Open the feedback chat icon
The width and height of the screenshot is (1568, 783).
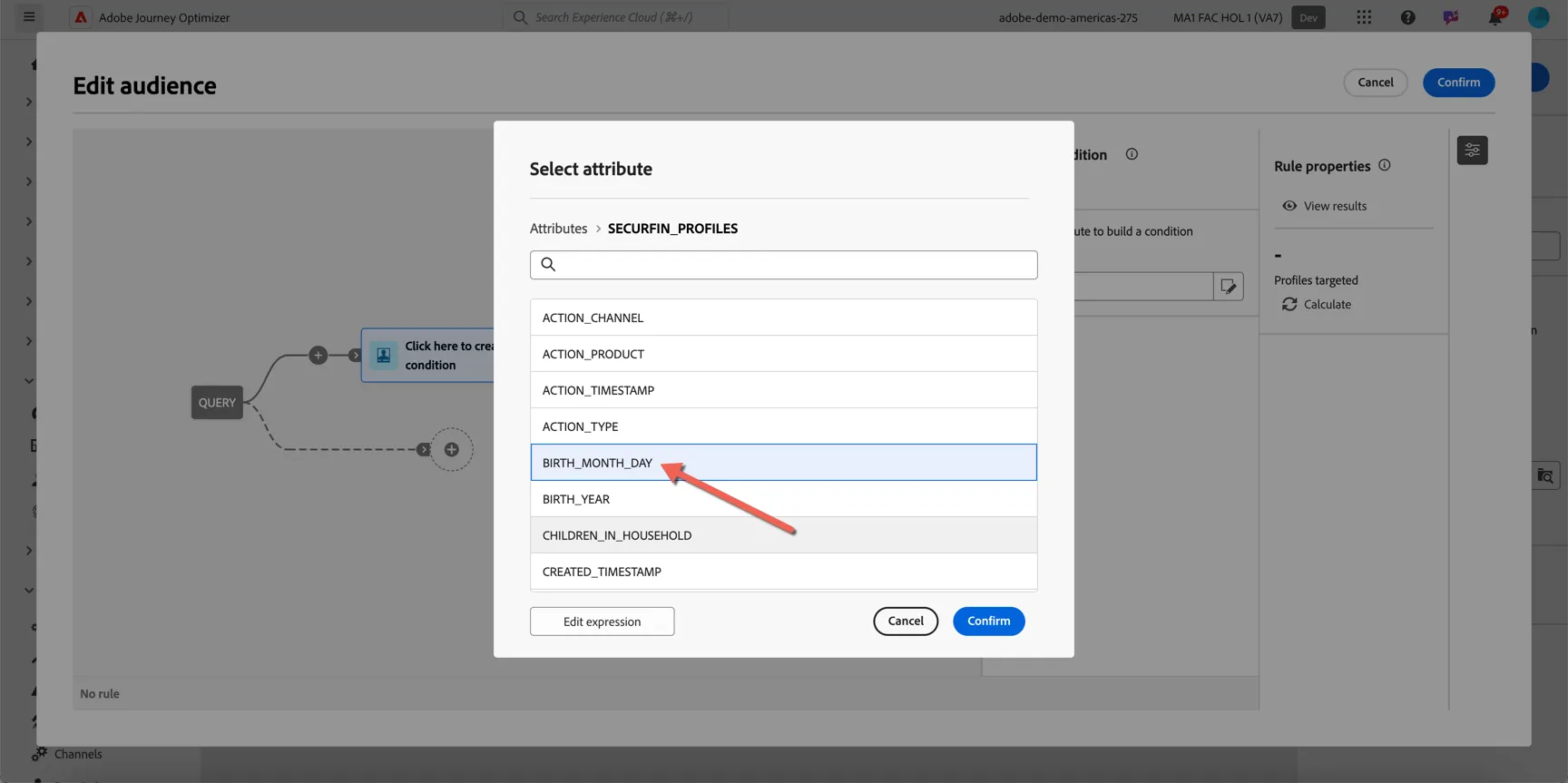click(1451, 17)
